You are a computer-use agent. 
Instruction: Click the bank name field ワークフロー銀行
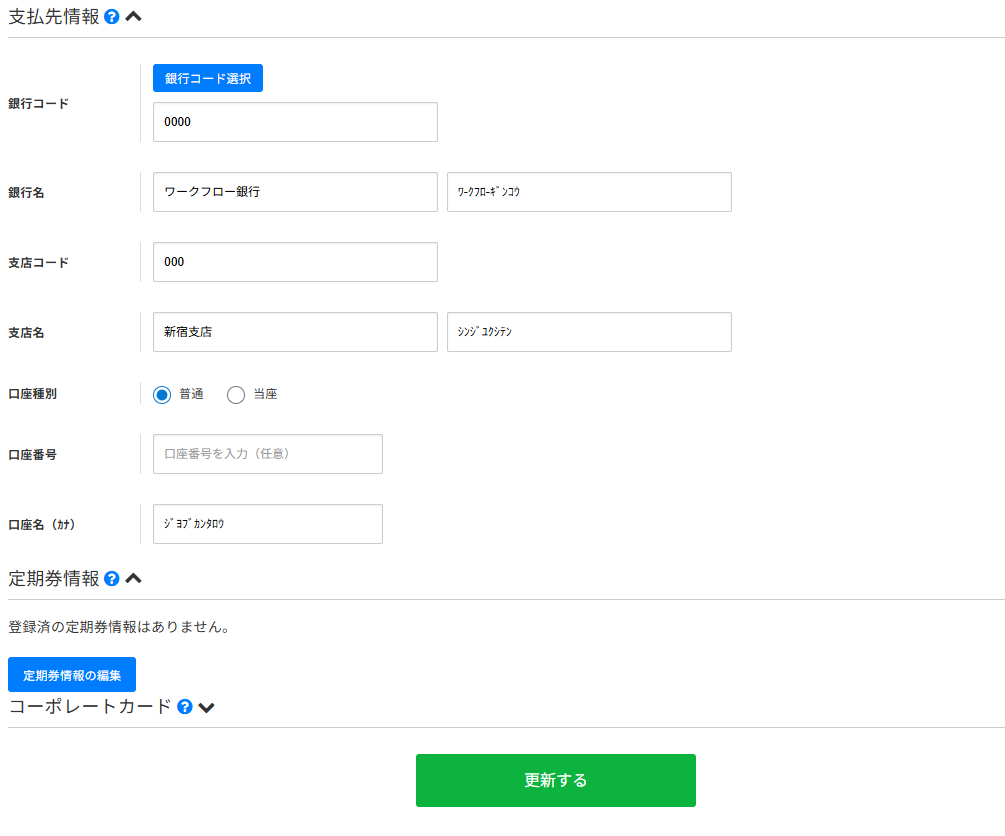(294, 191)
